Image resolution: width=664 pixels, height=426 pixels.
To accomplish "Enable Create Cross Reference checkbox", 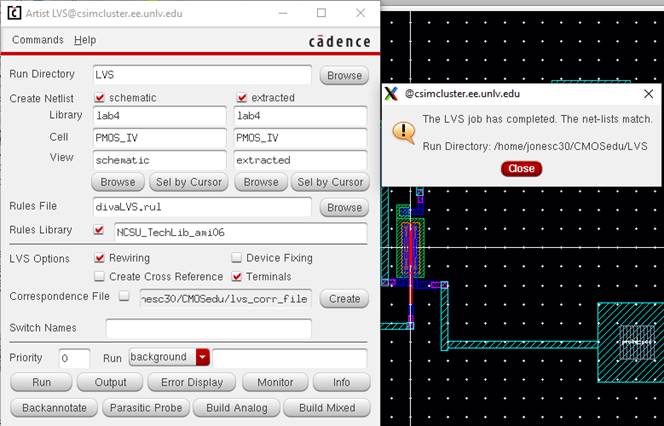I will (99, 277).
